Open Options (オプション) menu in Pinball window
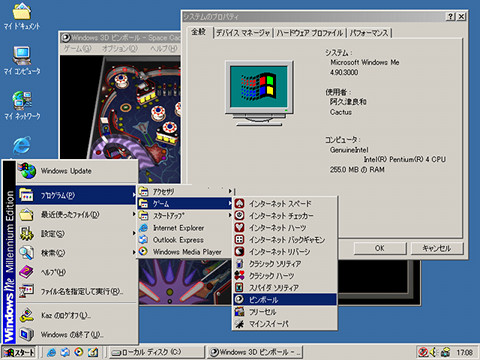The image size is (480, 360). pyautogui.click(x=120, y=49)
